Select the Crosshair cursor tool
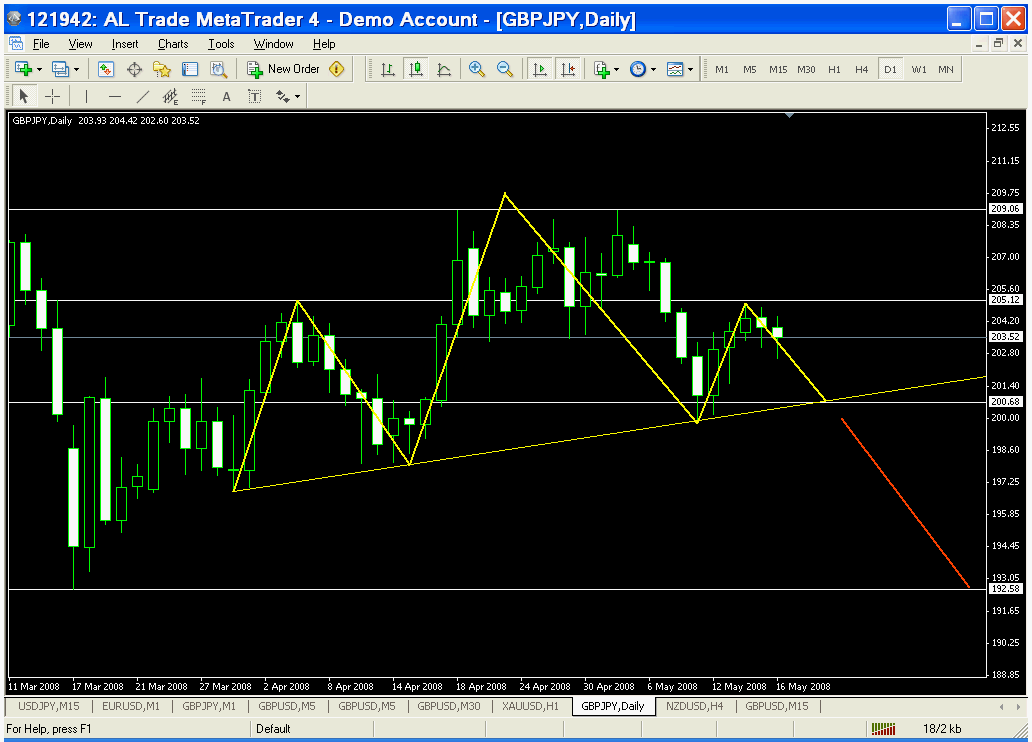 point(53,96)
